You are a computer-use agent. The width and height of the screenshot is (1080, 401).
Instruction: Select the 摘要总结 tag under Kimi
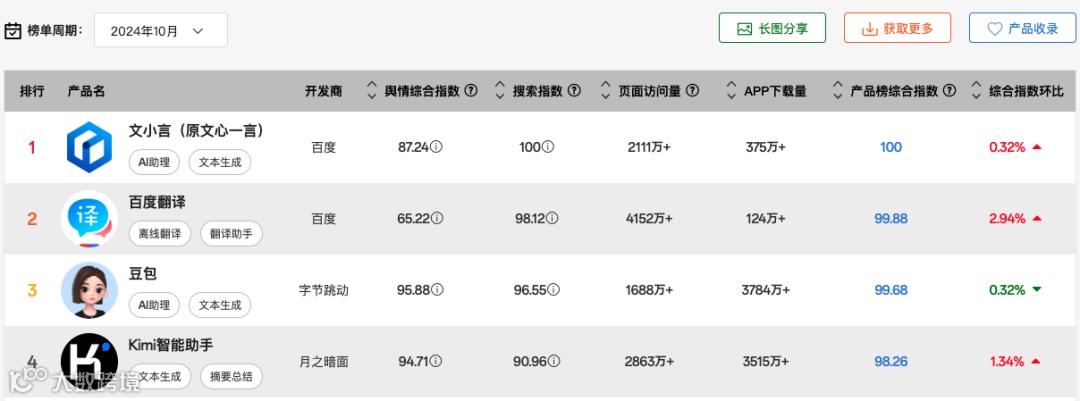[x=231, y=377]
